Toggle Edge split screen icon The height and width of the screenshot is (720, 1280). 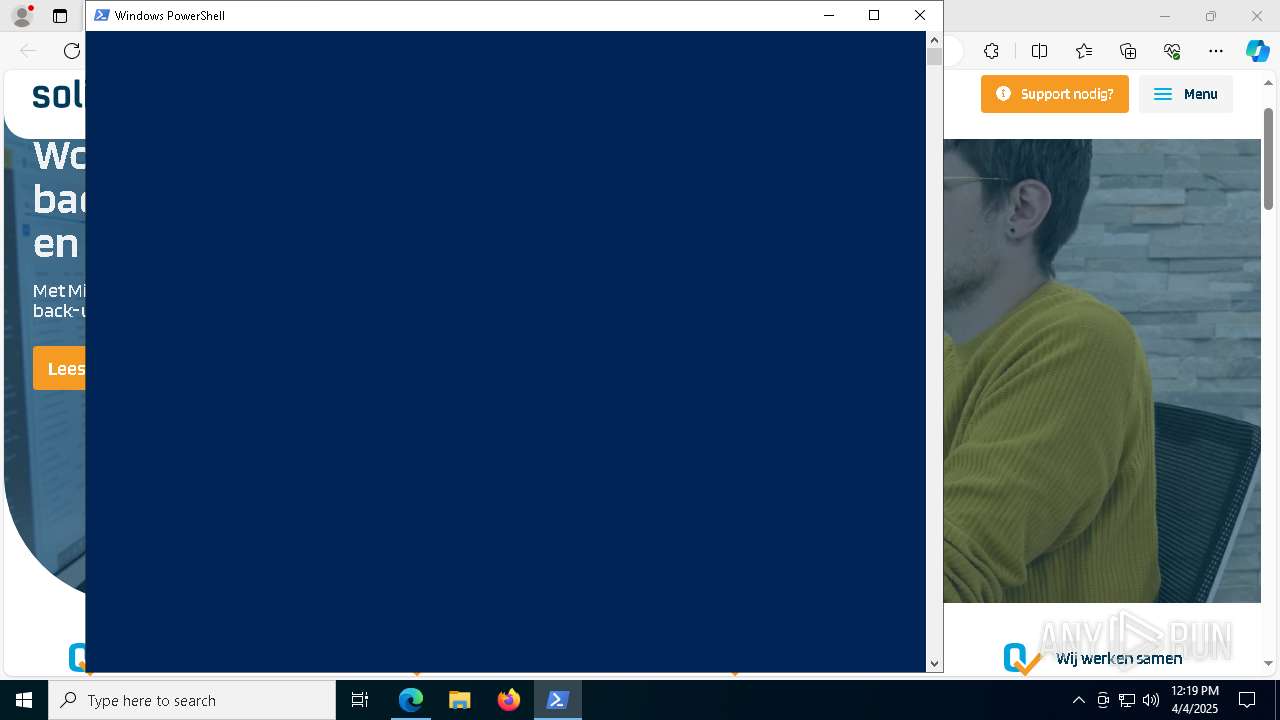[x=1039, y=51]
